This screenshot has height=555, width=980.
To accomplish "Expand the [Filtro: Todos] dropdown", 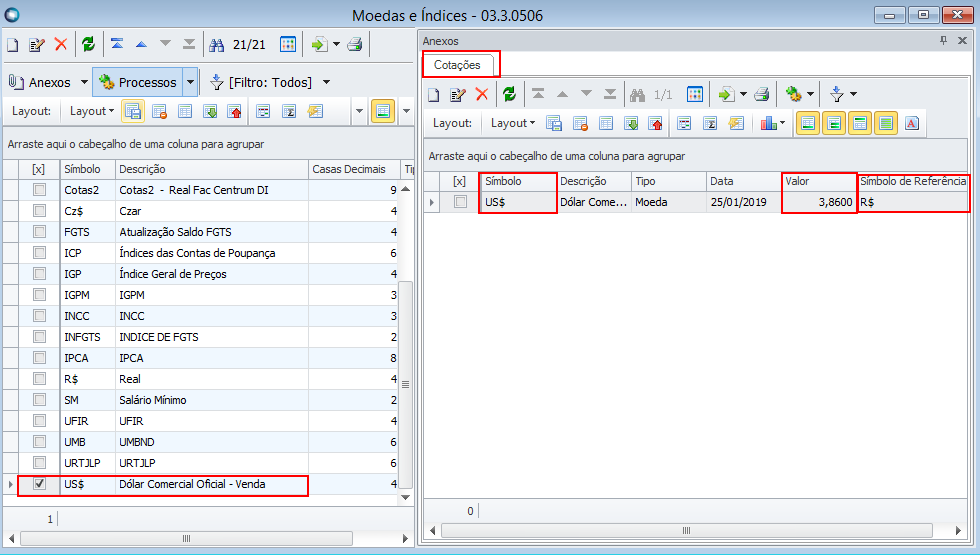I will (x=326, y=82).
